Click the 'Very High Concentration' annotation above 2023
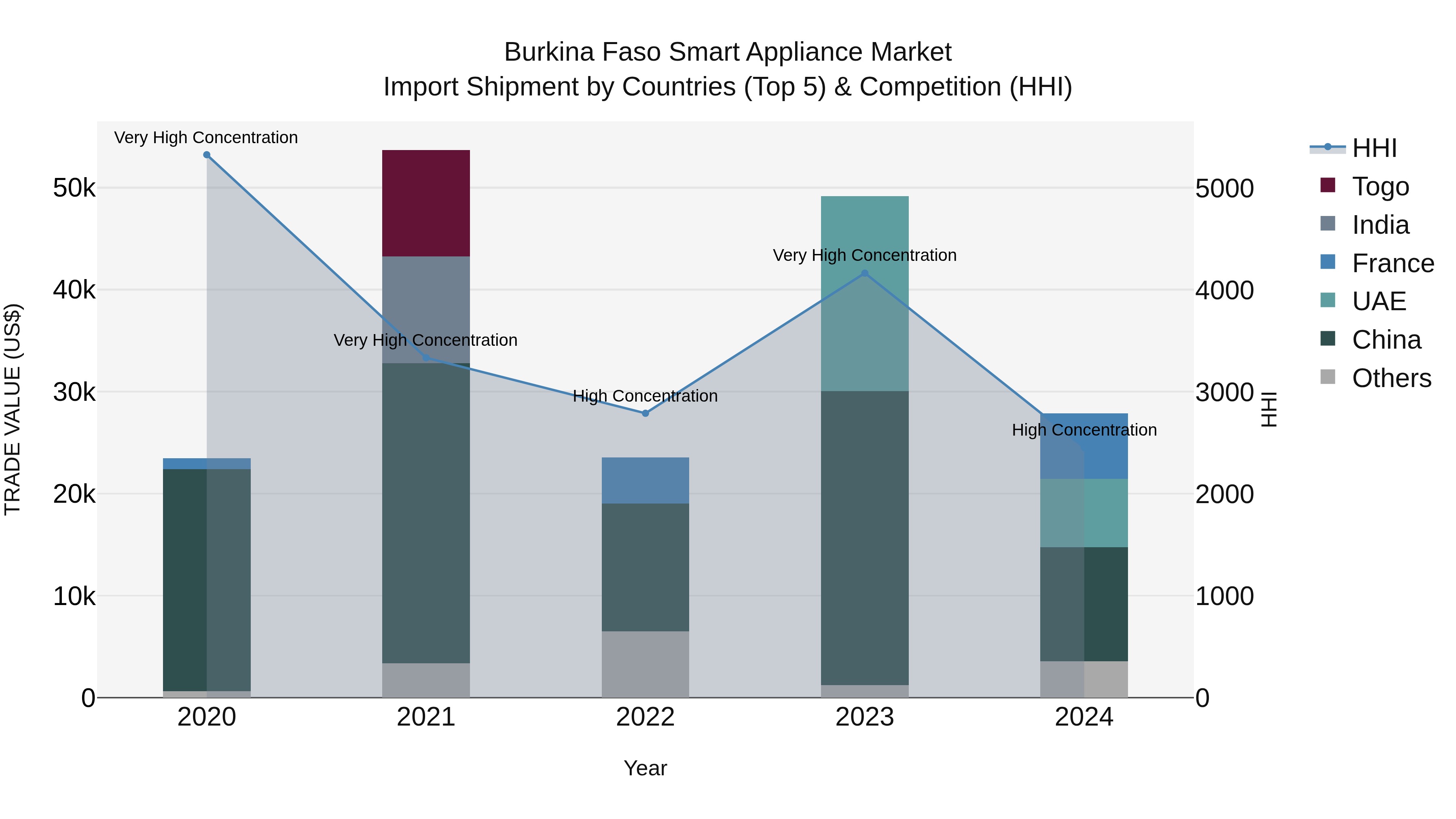The image size is (1456, 819). 865,256
